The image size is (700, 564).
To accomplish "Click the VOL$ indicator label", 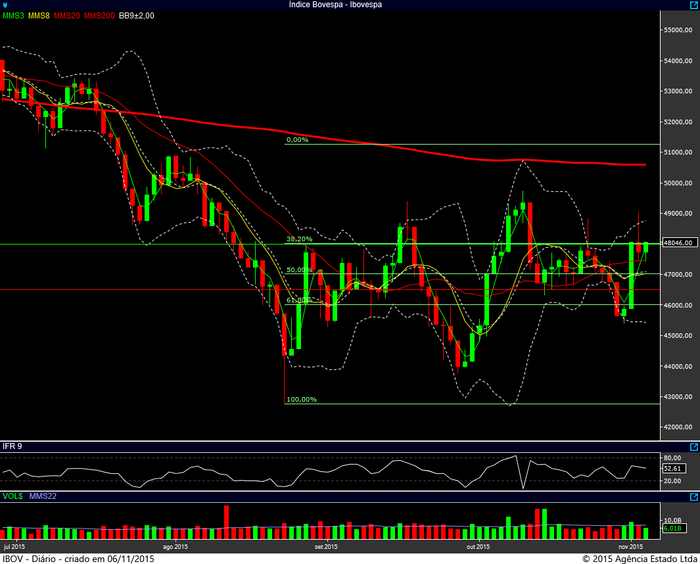I will (13, 496).
